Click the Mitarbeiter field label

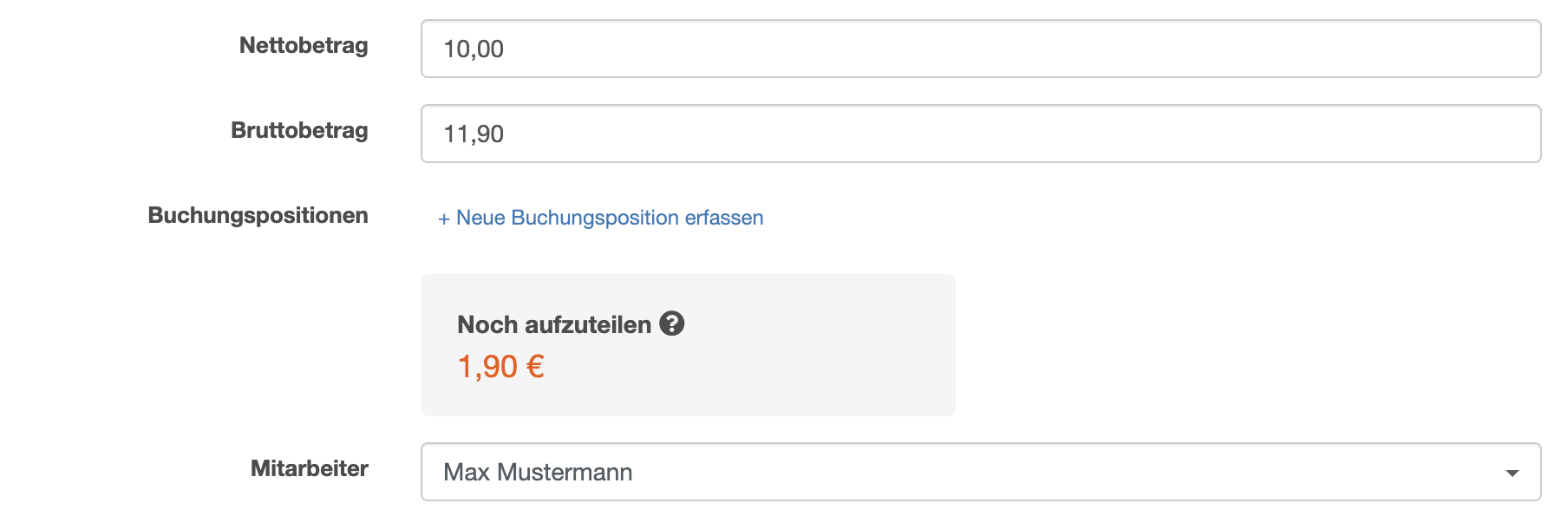[309, 468]
